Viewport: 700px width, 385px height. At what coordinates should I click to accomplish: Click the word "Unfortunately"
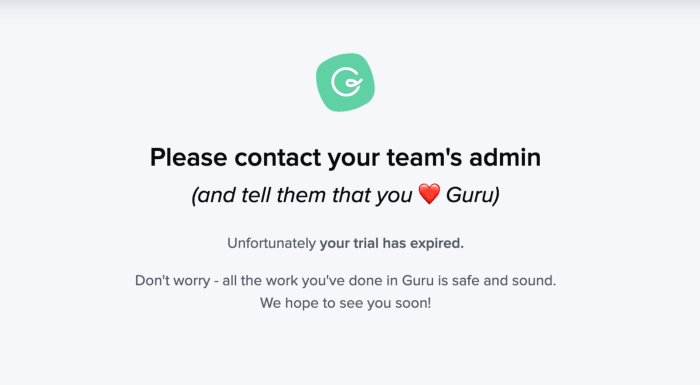[271, 243]
